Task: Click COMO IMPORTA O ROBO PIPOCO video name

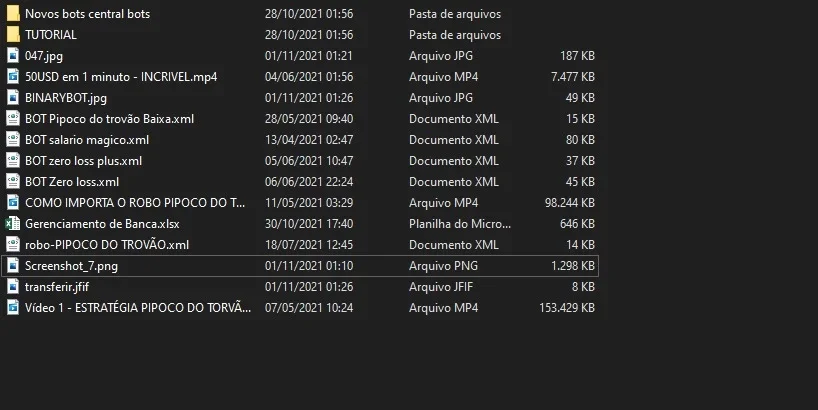Action: point(135,202)
